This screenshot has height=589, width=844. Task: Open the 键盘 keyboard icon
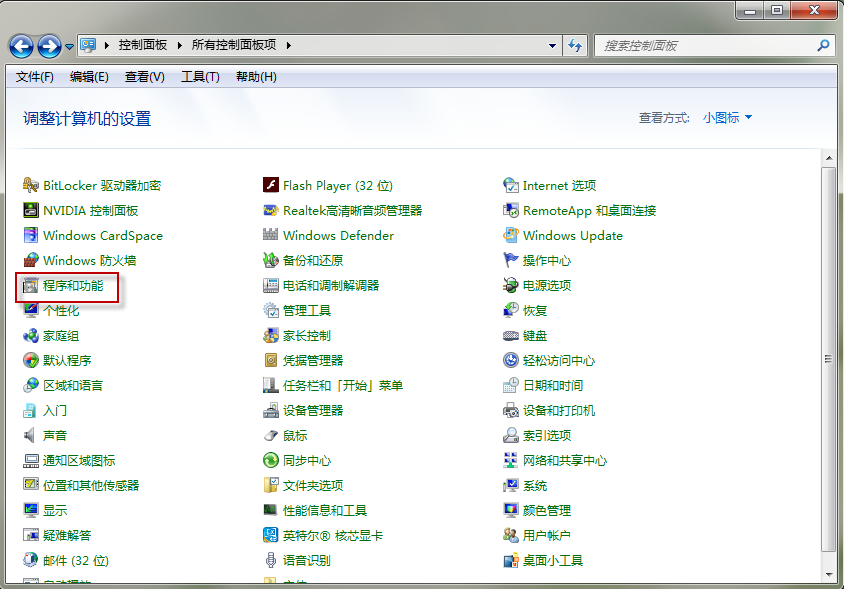(x=510, y=335)
